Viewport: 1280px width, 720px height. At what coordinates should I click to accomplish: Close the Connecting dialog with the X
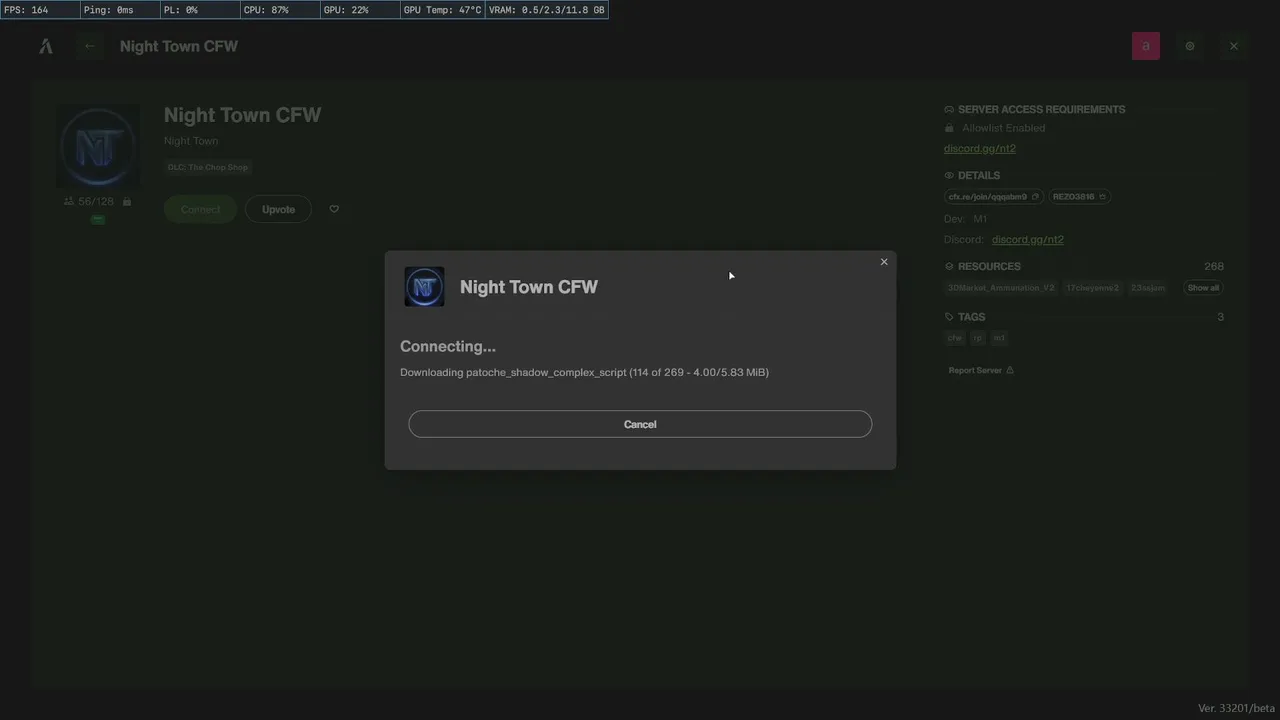(884, 262)
